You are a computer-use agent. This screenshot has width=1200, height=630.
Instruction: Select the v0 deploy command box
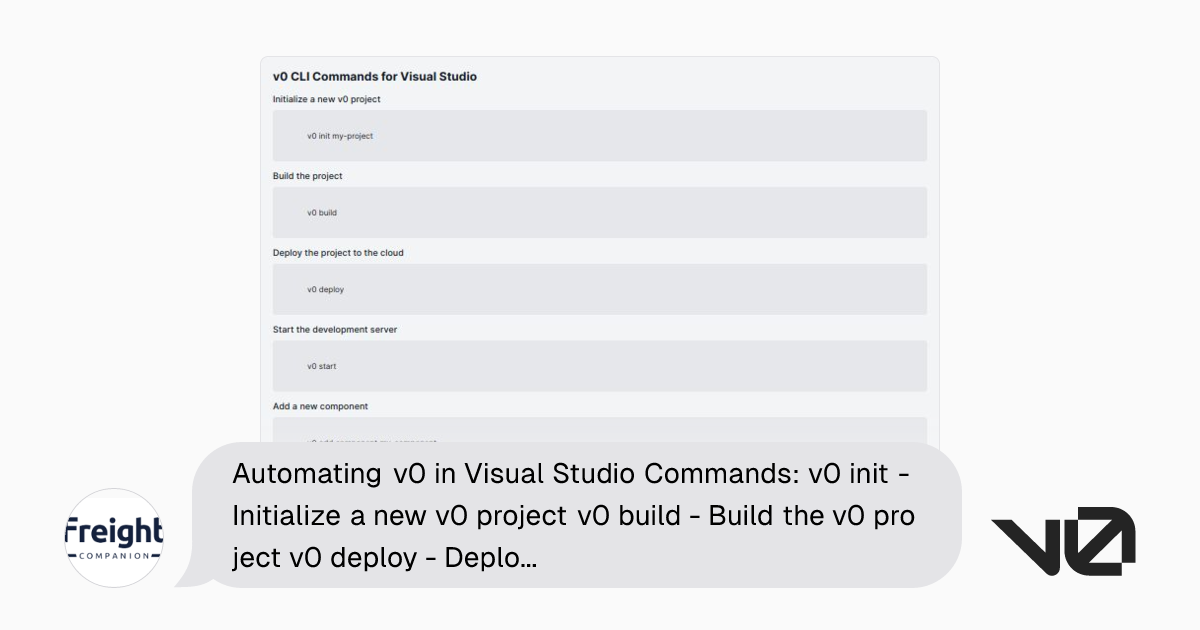599,289
